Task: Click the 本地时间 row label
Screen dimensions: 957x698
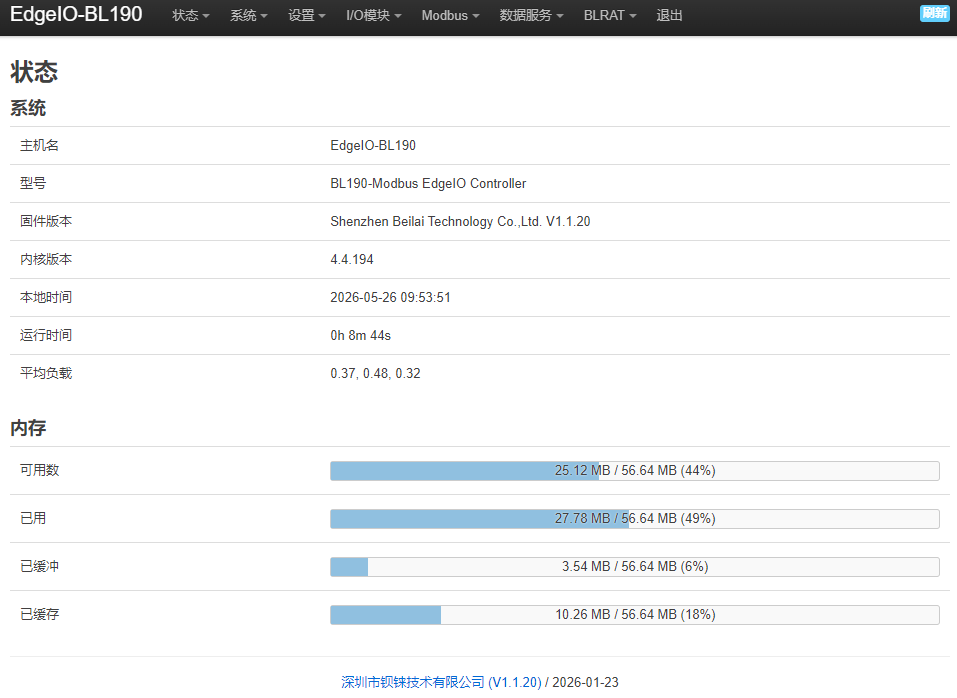Action: pos(46,297)
